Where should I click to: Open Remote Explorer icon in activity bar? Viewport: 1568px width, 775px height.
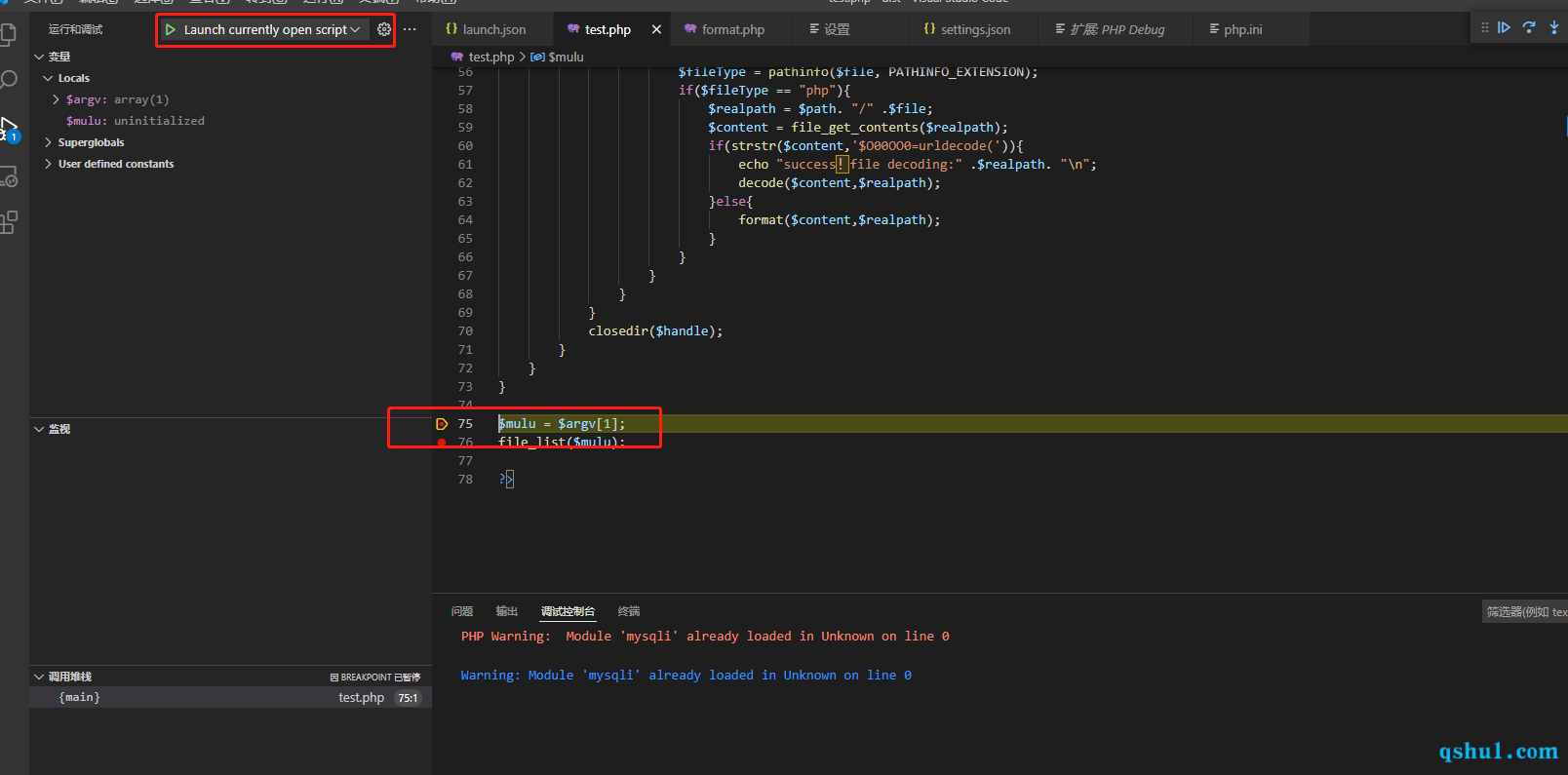point(9,177)
